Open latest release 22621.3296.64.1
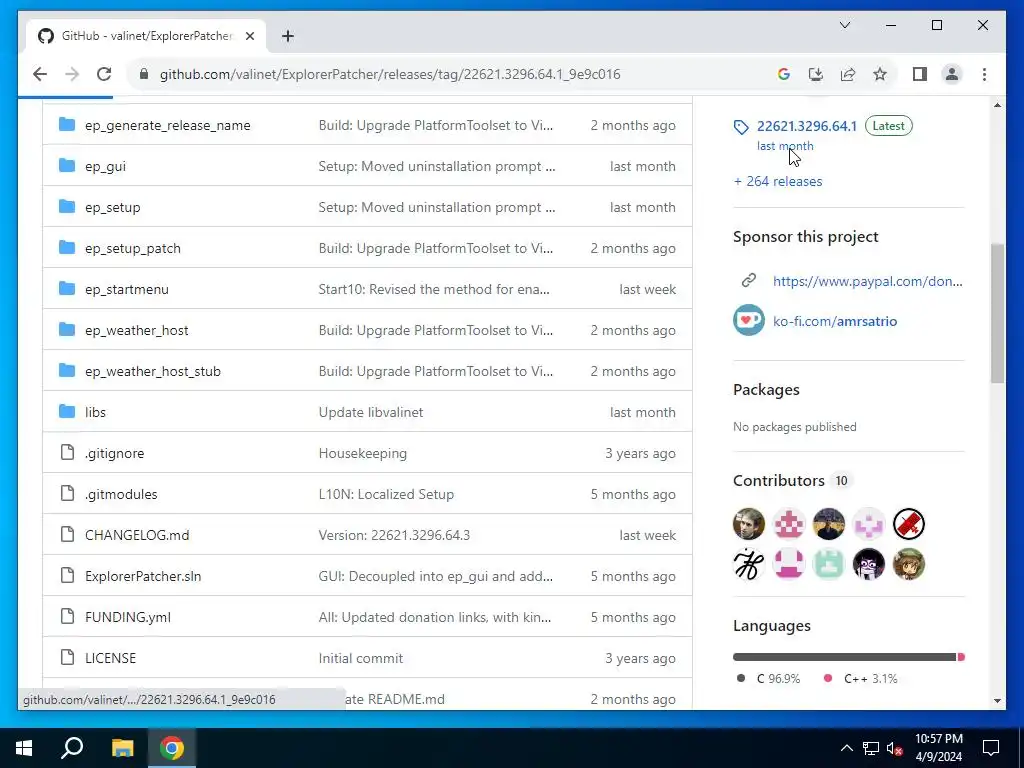The image size is (1024, 768). (x=807, y=126)
